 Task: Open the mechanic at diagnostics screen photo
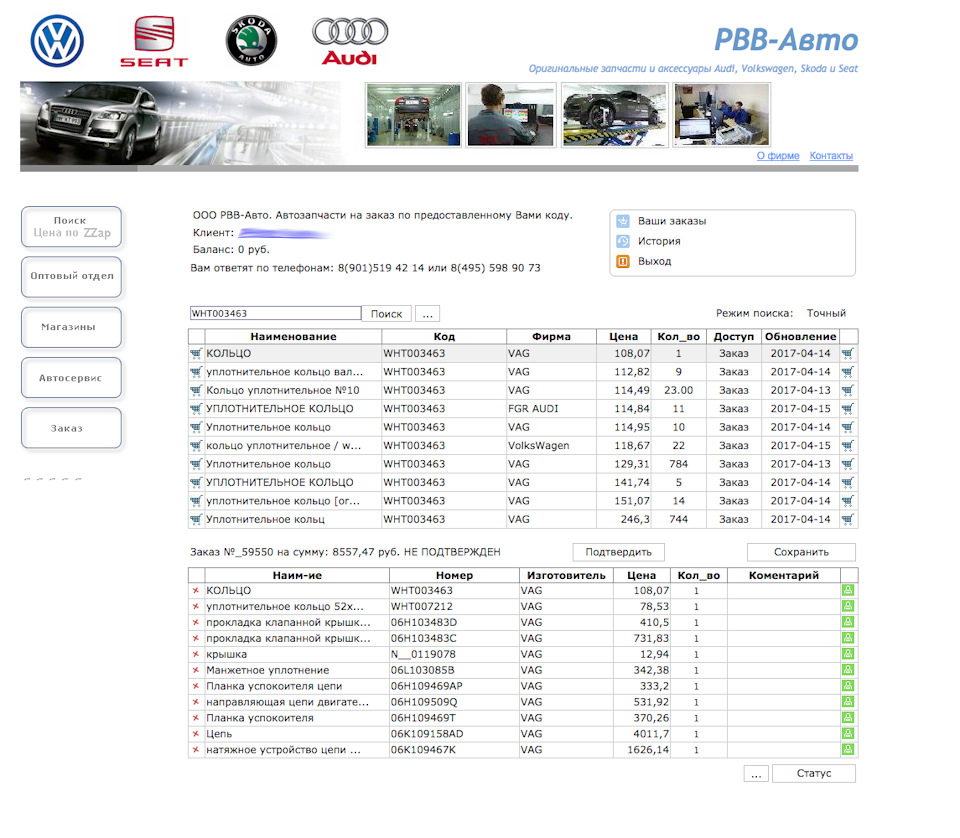[511, 115]
